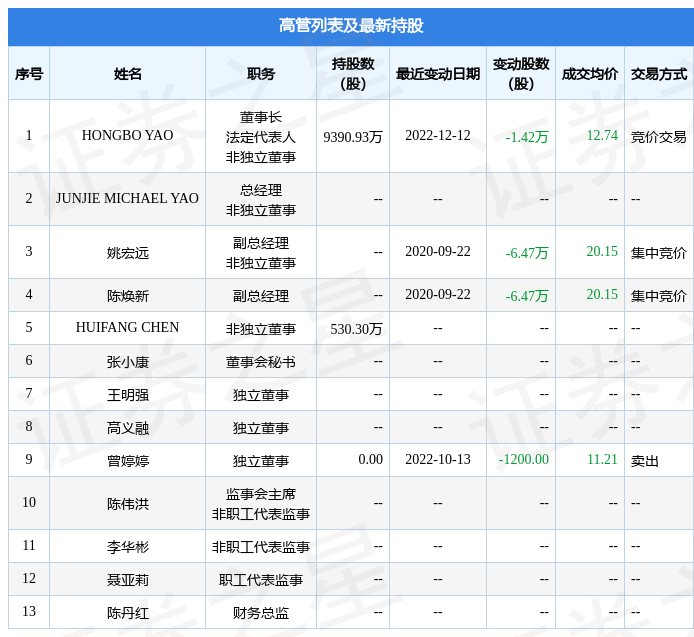694x637 pixels.
Task: Click the average price 11.21
Action: pyautogui.click(x=602, y=459)
